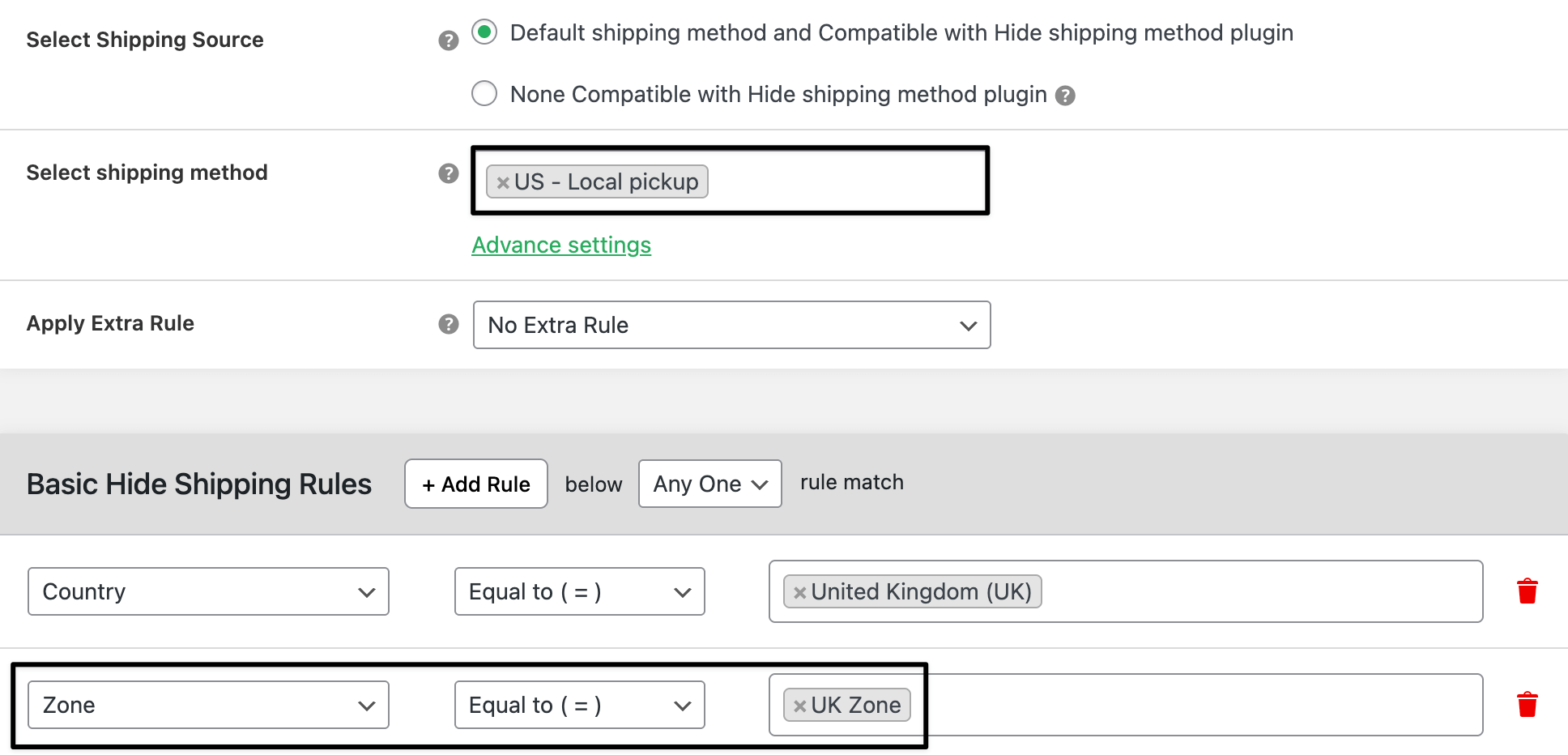
Task: Select Default shipping method radio option
Action: click(x=484, y=32)
